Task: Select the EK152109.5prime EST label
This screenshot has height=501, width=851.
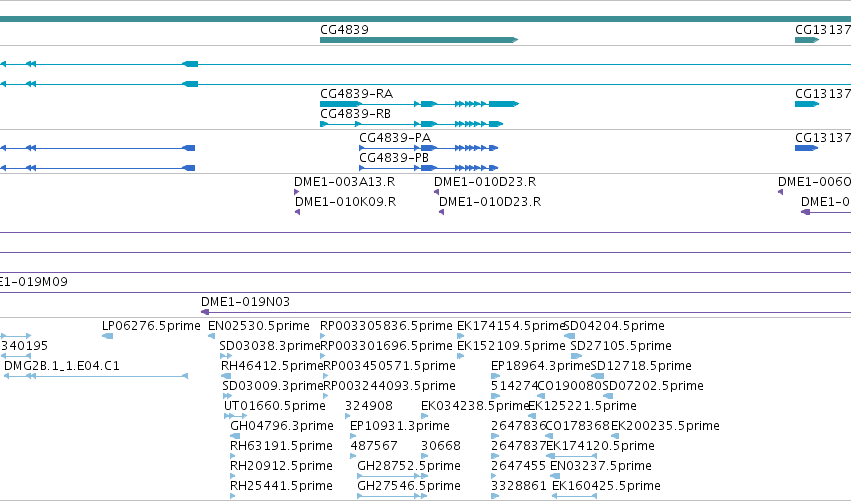Action: pyautogui.click(x=511, y=346)
